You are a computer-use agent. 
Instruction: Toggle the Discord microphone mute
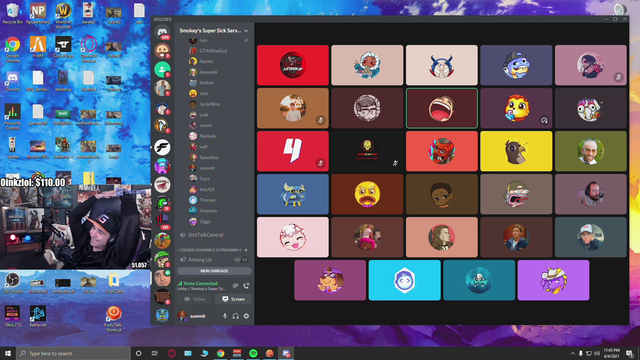(x=224, y=316)
